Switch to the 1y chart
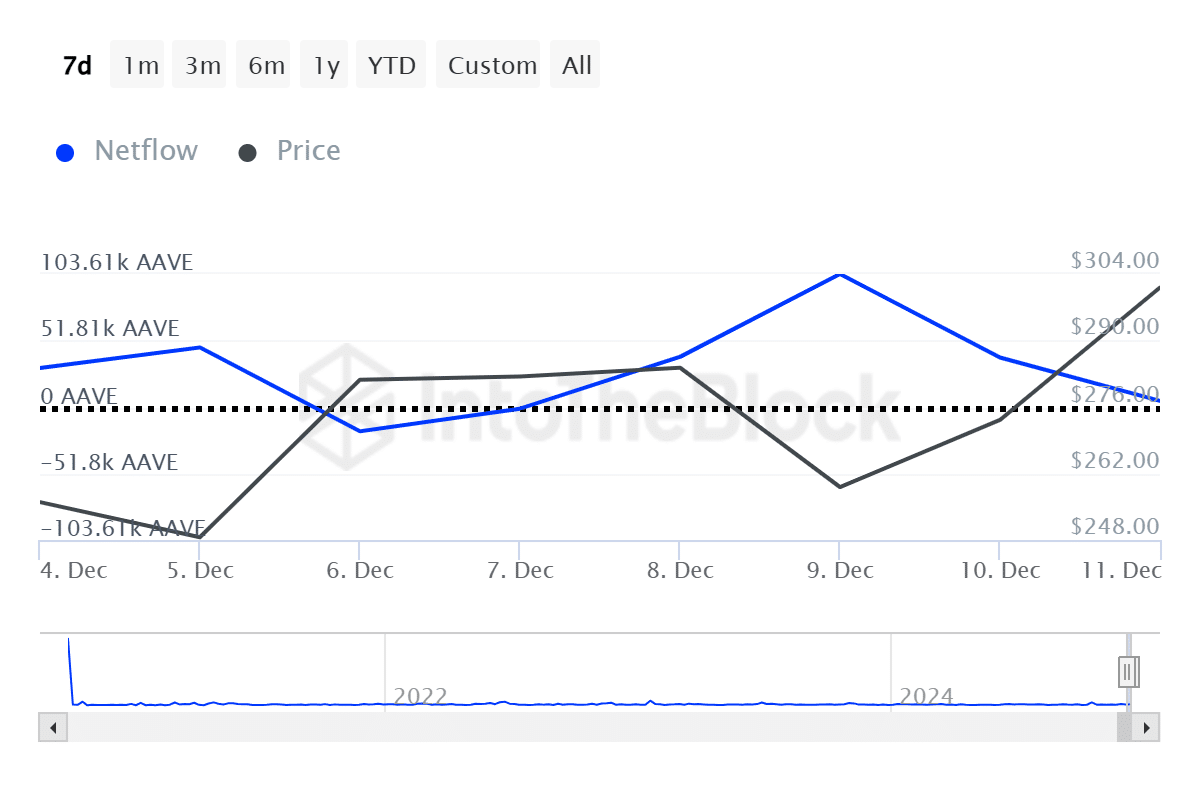Screen dimensions: 1200x800 pyautogui.click(x=323, y=64)
